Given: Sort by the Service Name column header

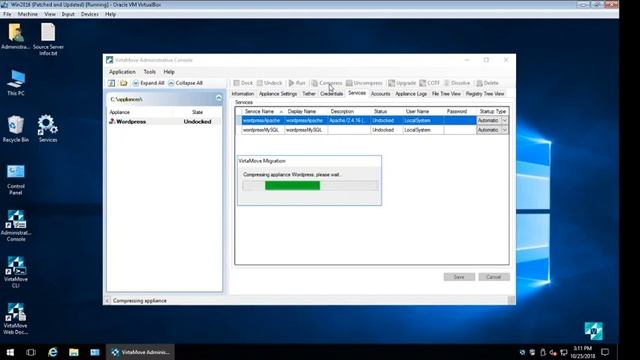Looking at the screenshot, I should [x=262, y=111].
